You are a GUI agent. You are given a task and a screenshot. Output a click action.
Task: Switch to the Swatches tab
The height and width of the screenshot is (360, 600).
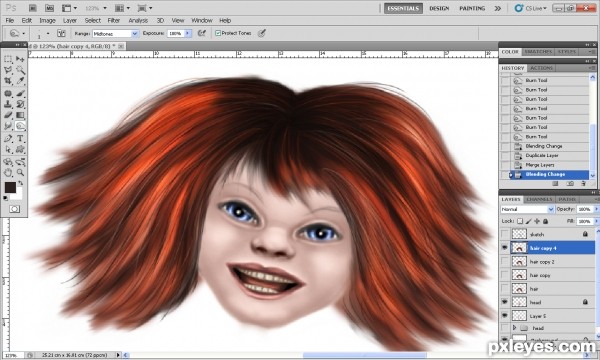538,52
